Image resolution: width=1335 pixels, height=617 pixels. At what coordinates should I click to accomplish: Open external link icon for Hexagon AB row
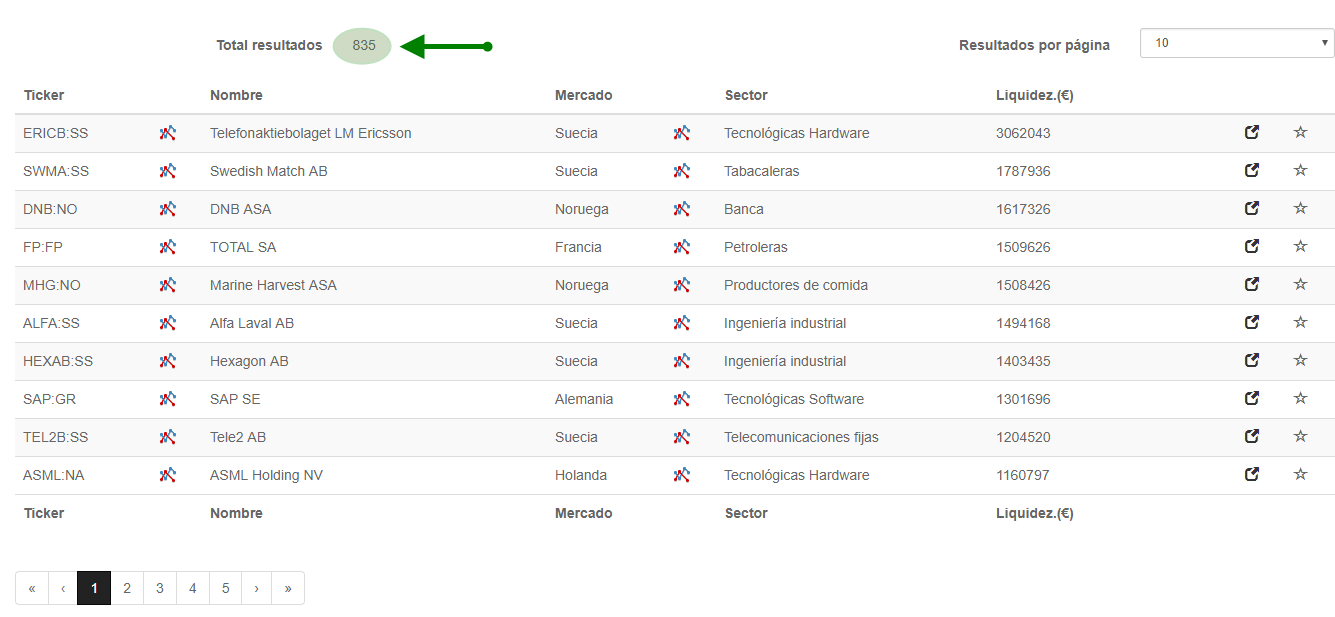point(1252,360)
